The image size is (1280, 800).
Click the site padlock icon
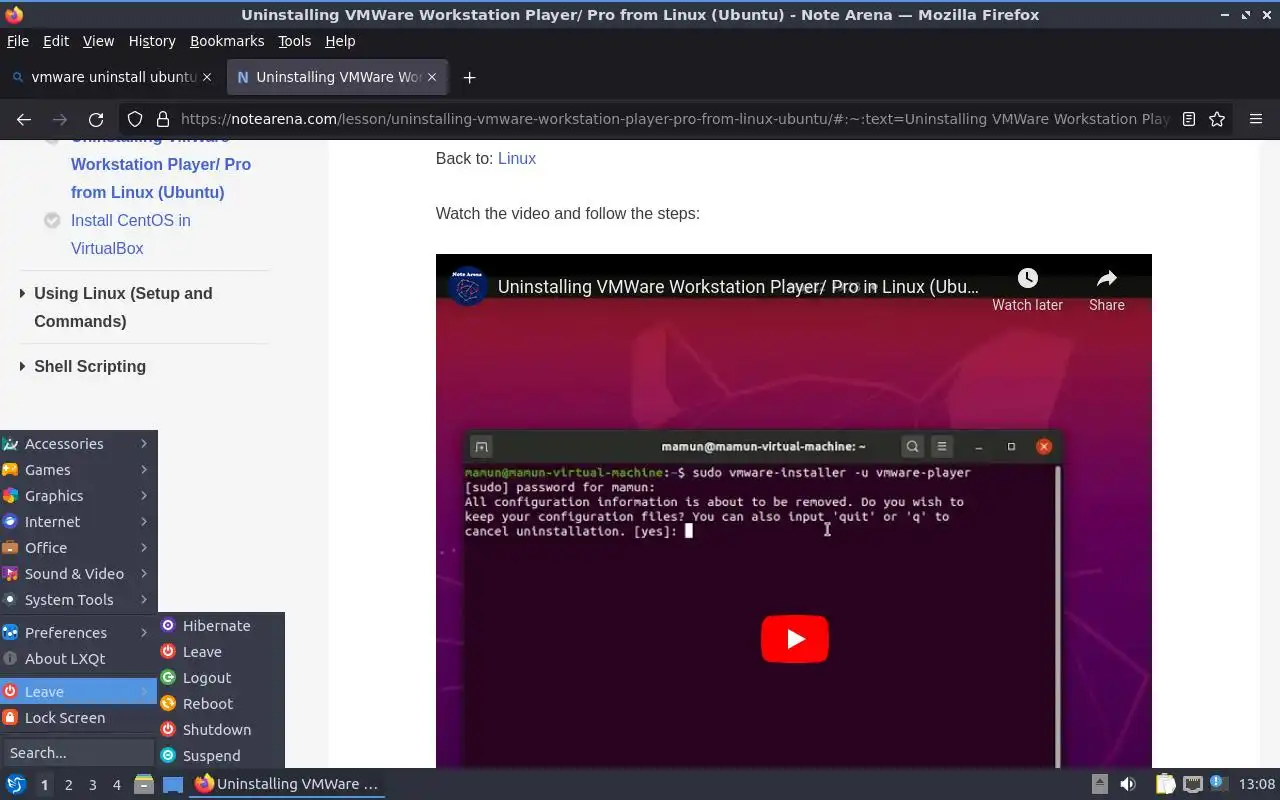point(162,119)
